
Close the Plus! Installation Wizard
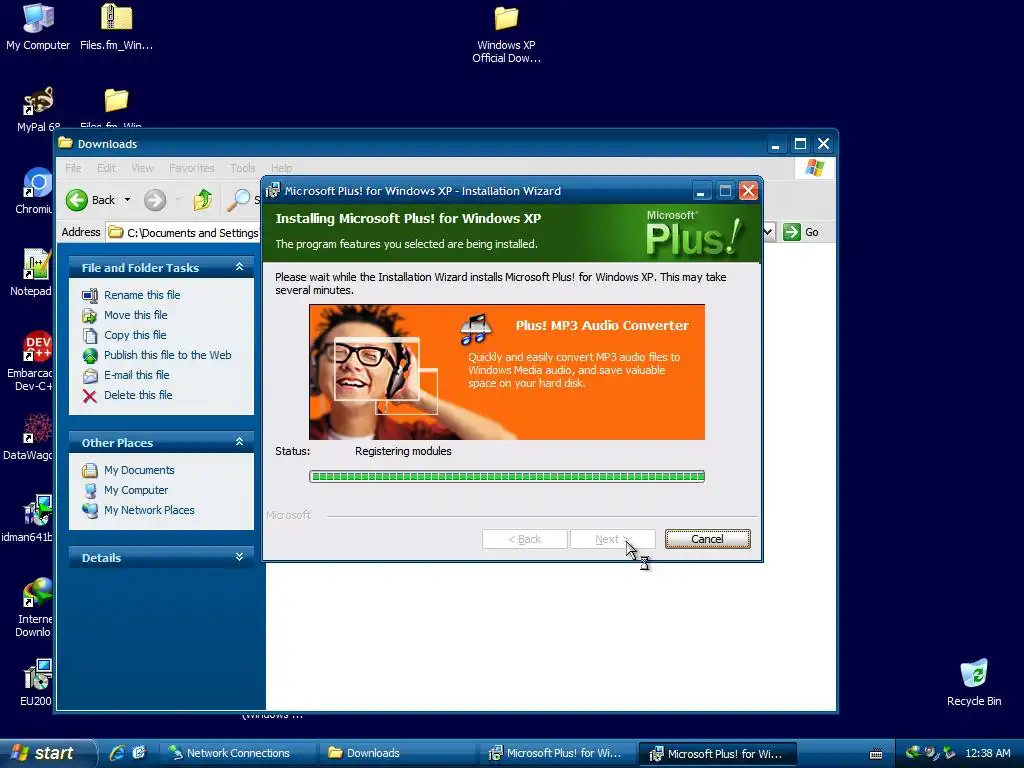click(748, 191)
